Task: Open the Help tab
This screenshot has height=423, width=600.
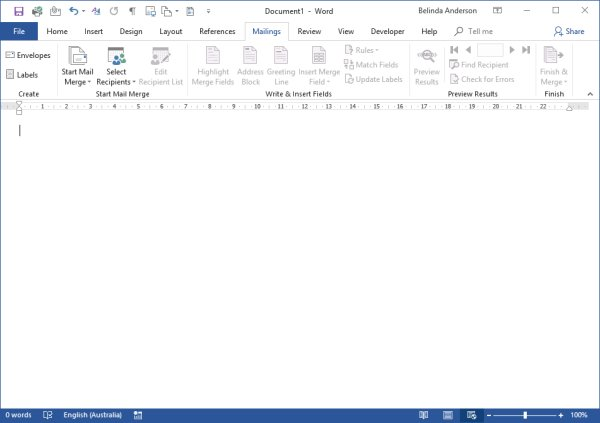Action: 429,31
